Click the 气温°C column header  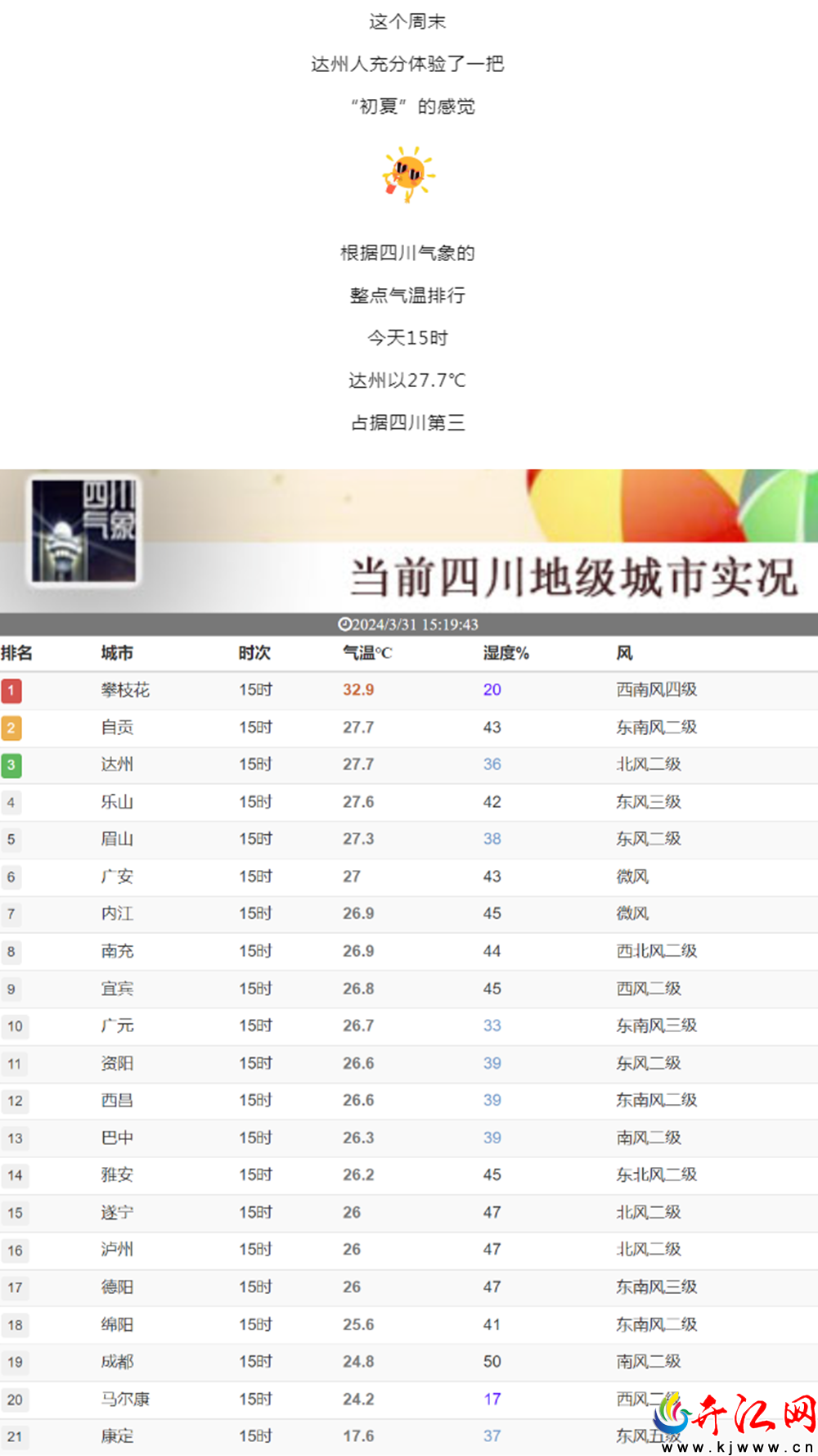(367, 653)
